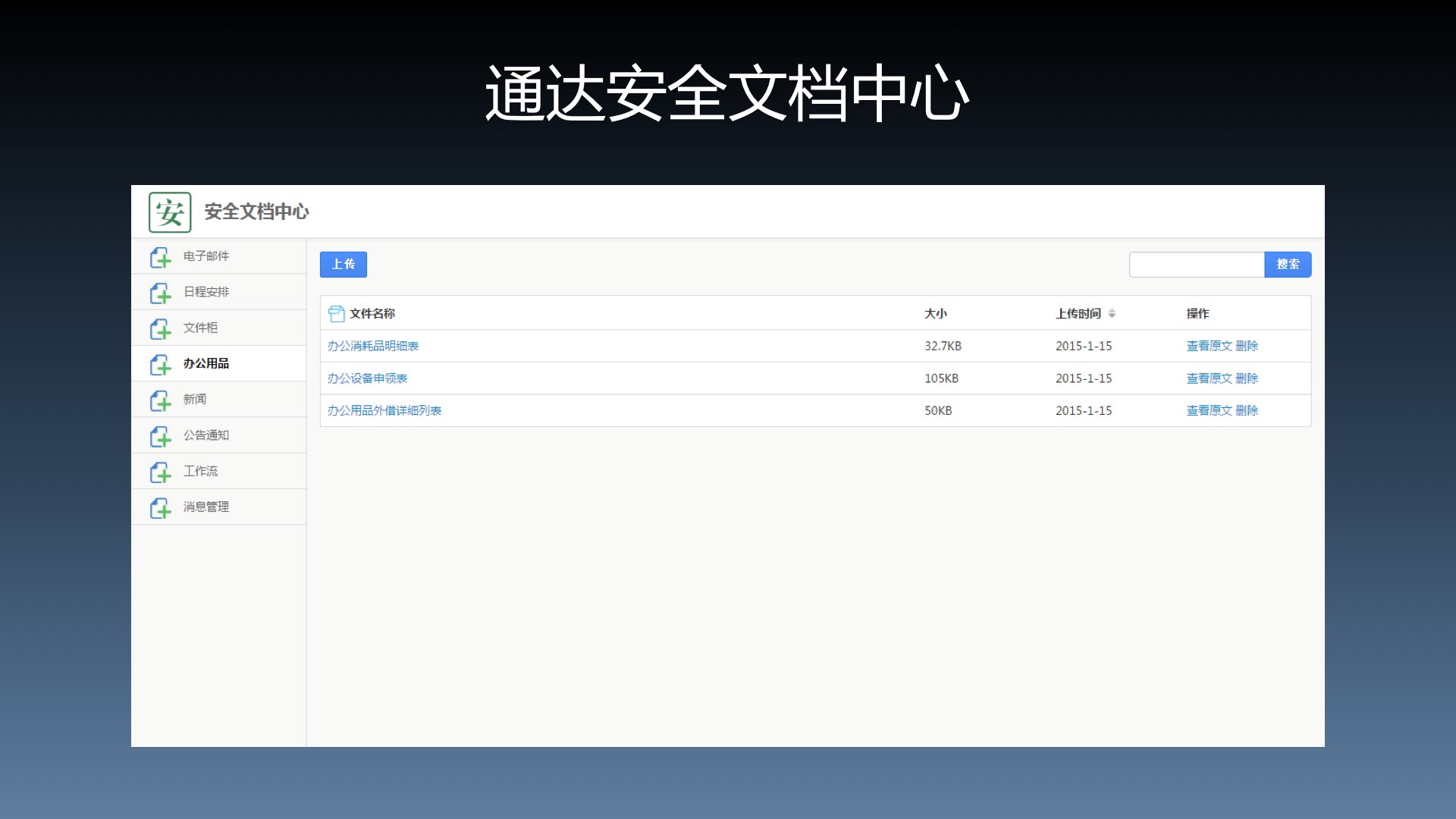Go to 新闻 in the sidebar

pyautogui.click(x=218, y=399)
